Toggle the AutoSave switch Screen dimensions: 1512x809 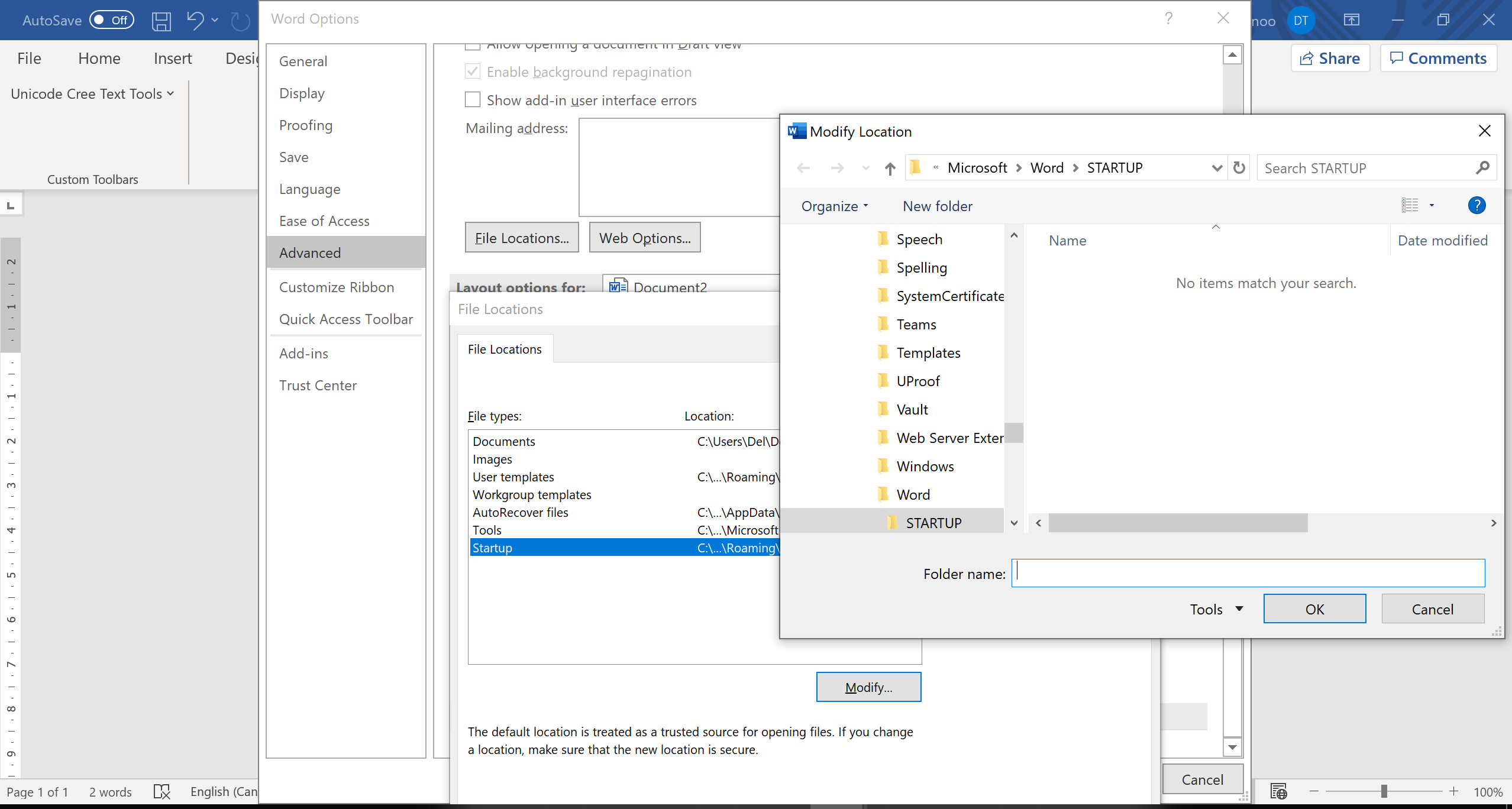coord(111,20)
